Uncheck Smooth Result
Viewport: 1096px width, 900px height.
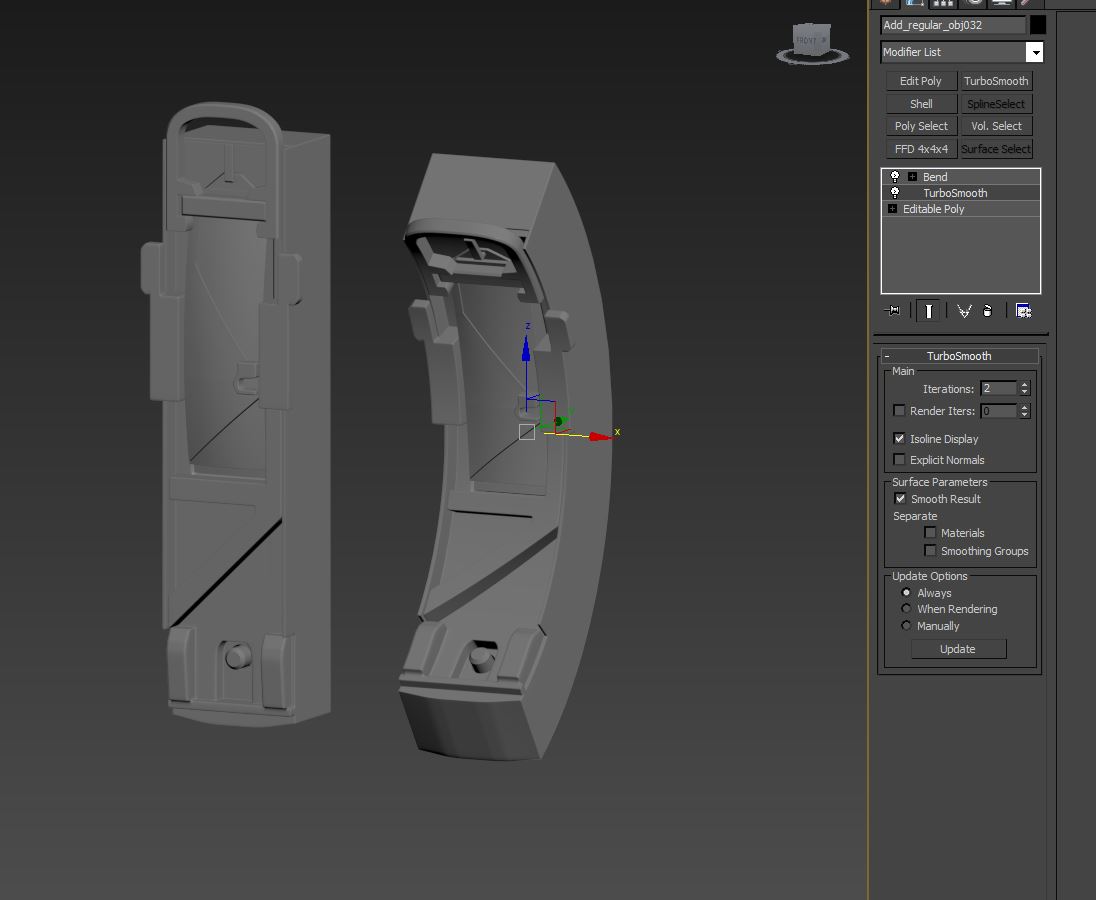[900, 498]
